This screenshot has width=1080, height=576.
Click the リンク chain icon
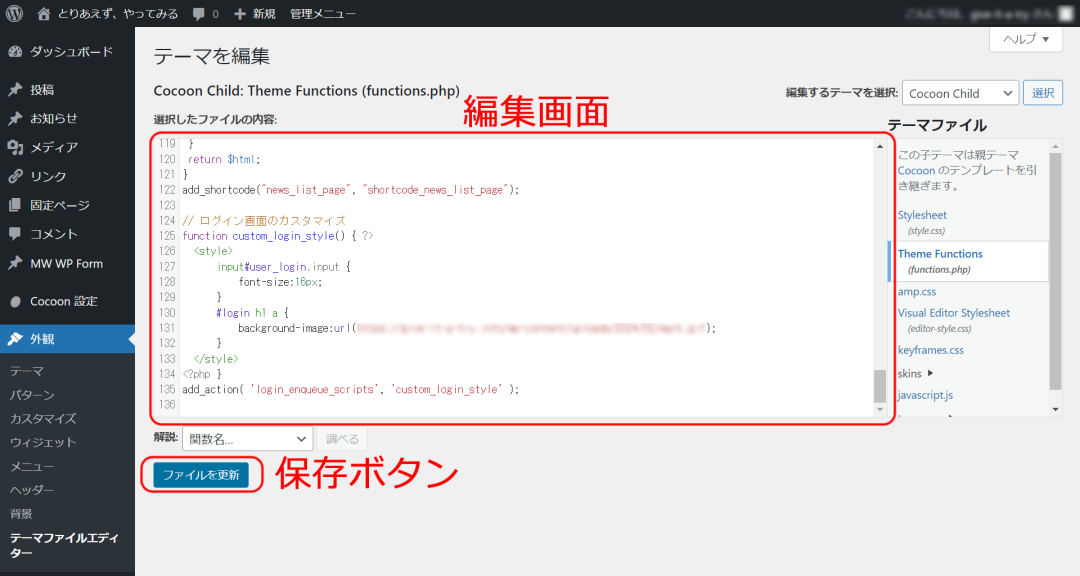coord(15,176)
